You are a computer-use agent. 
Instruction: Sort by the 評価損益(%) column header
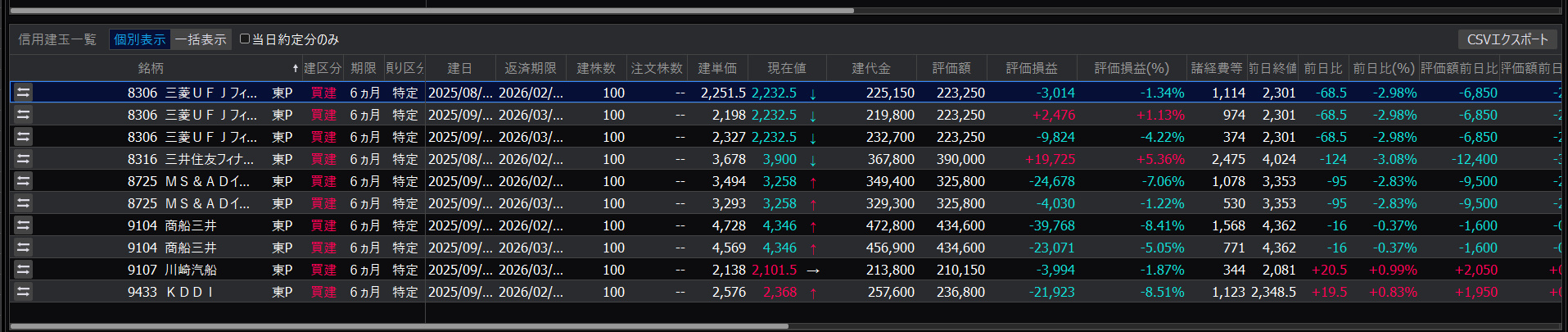[x=1131, y=68]
